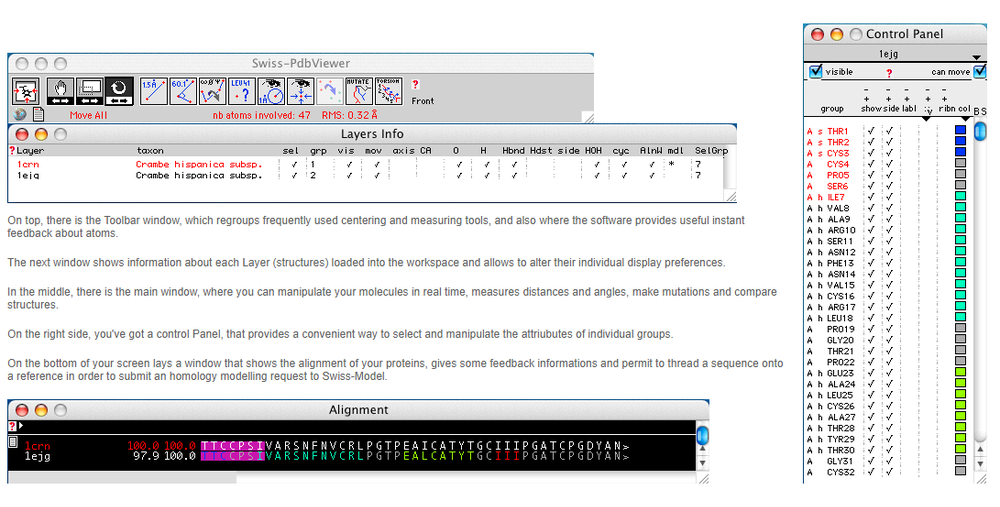This screenshot has width=1000, height=507.
Task: Select residue CYS32 in Control Panel
Action: coord(841,473)
